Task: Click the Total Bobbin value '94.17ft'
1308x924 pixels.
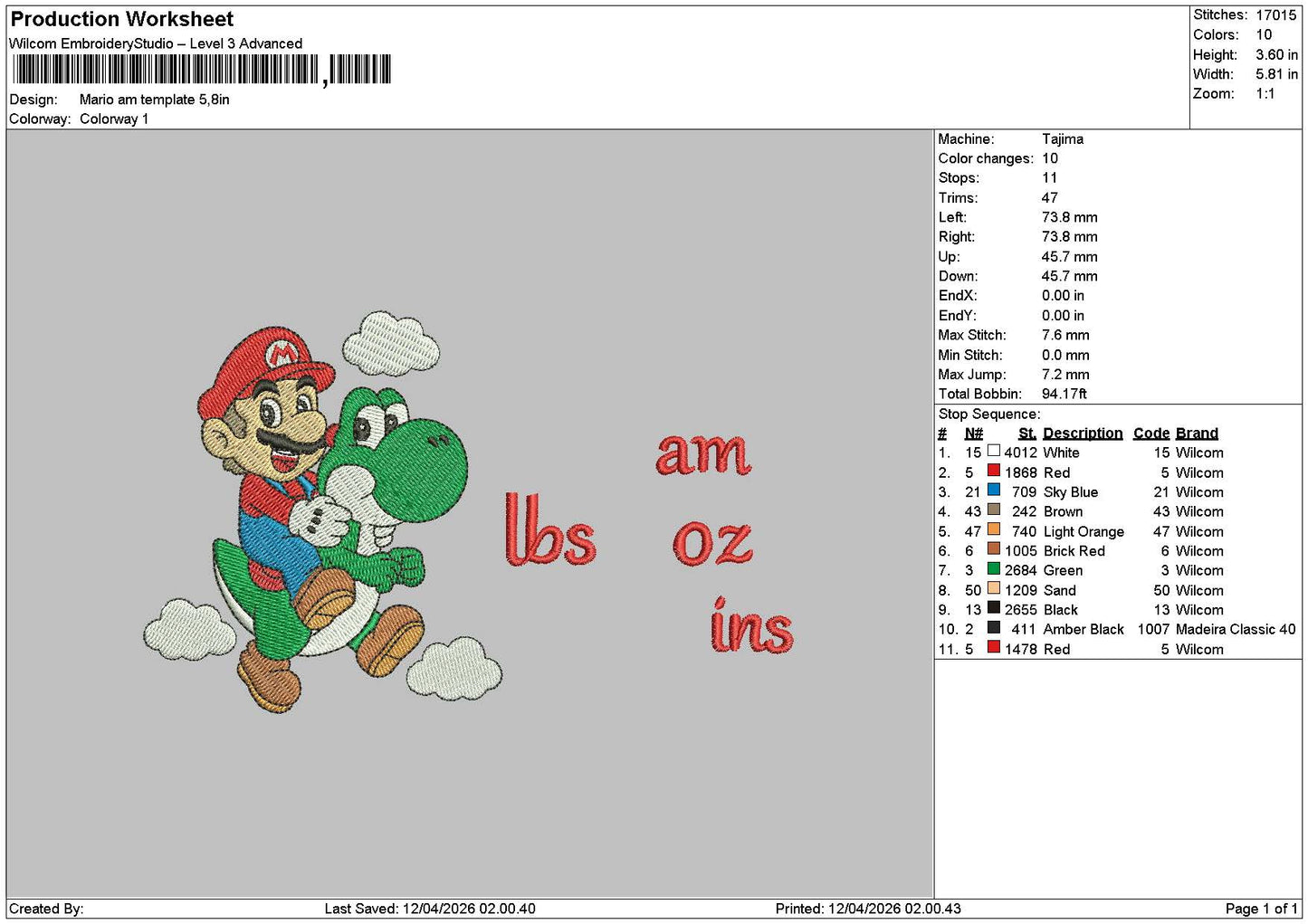Action: 1064,394
